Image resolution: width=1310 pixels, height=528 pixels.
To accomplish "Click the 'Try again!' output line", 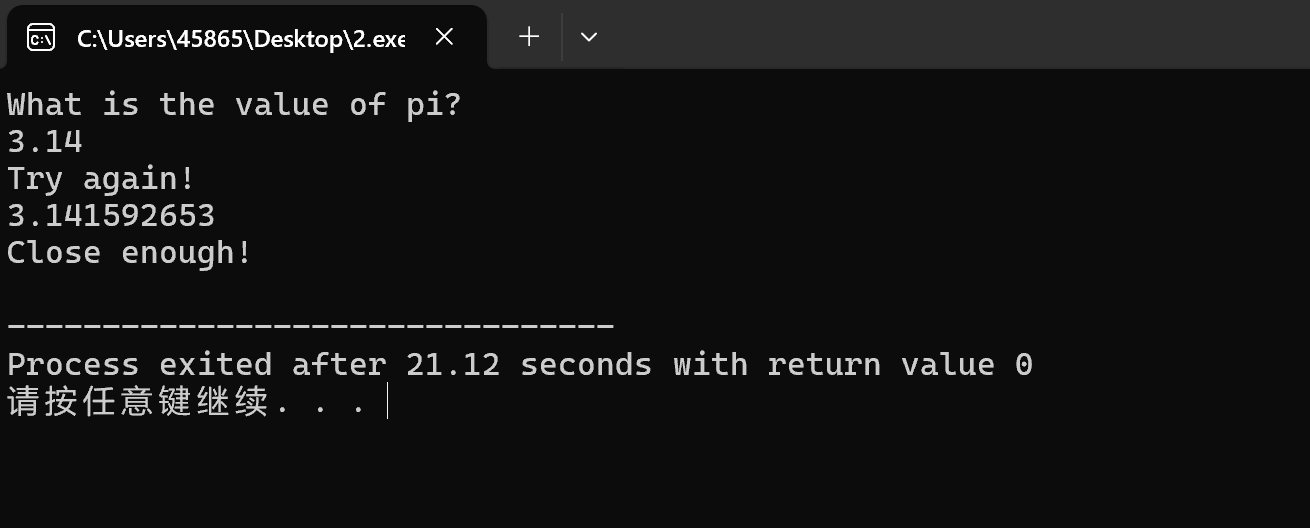I will (101, 180).
